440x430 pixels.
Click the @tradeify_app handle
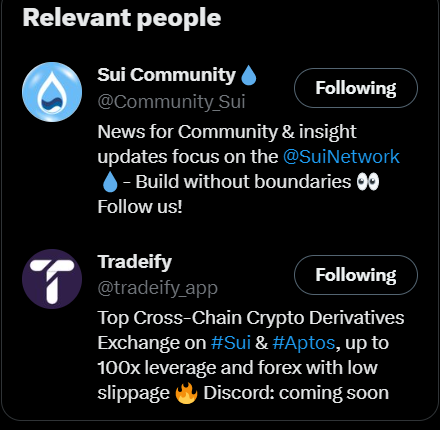(x=158, y=288)
